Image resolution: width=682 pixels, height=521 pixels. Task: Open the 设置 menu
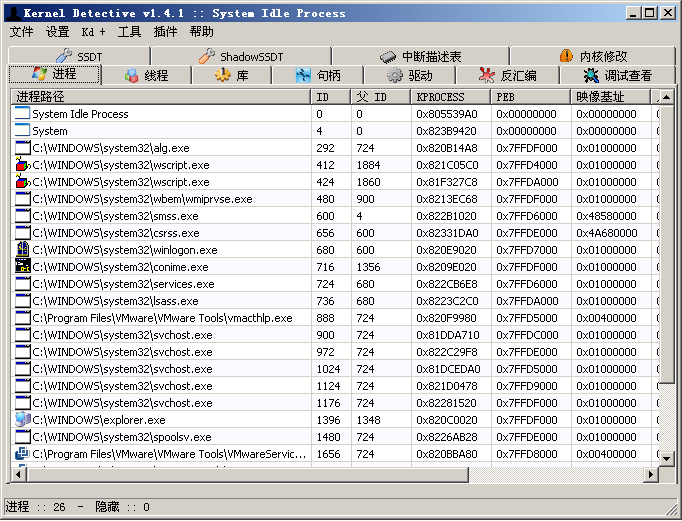[57, 32]
